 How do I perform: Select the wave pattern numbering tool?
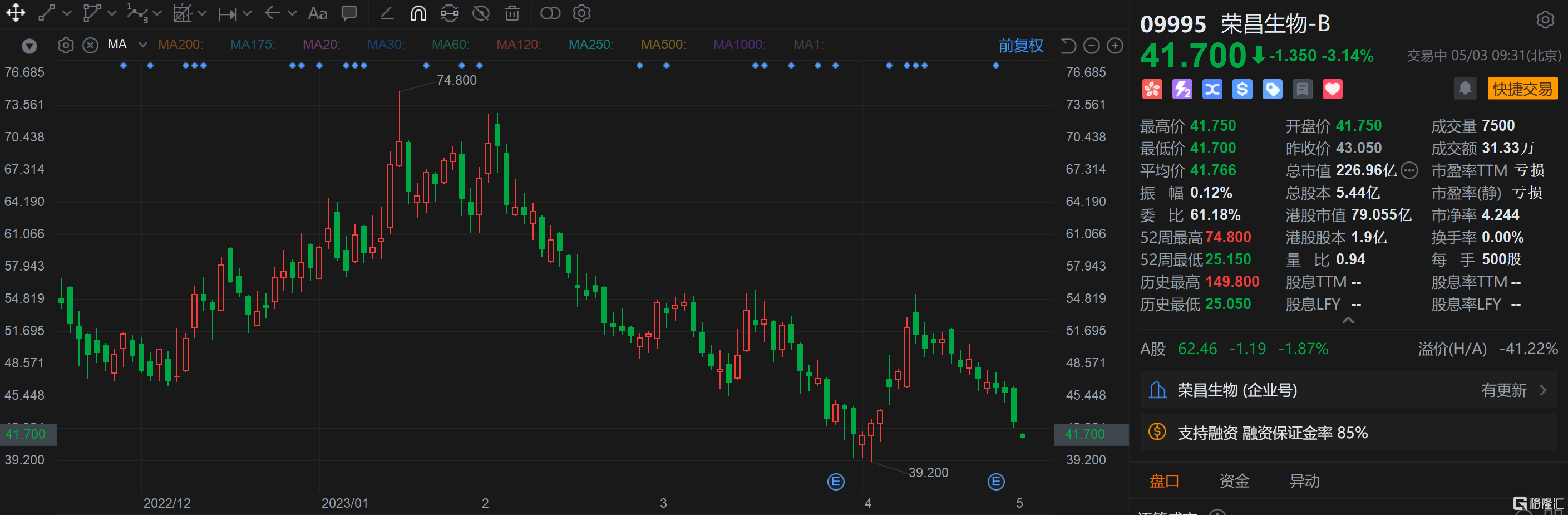coord(137,13)
